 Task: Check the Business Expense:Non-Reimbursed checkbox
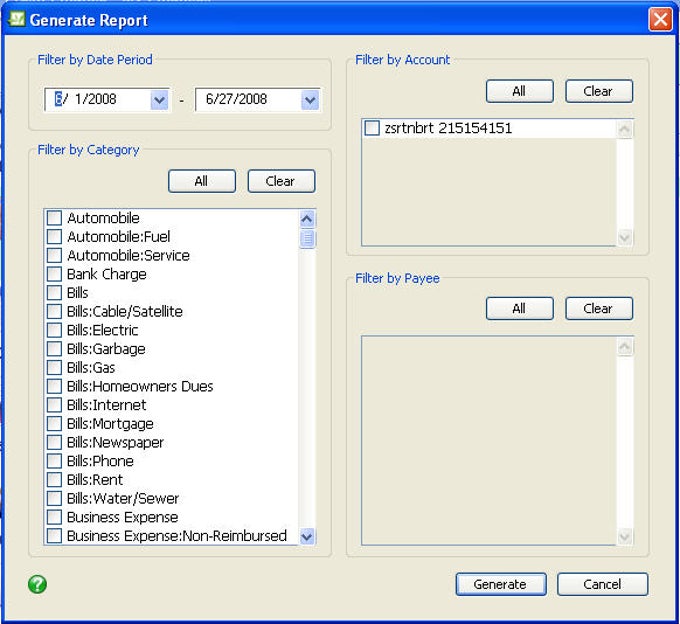coord(54,536)
